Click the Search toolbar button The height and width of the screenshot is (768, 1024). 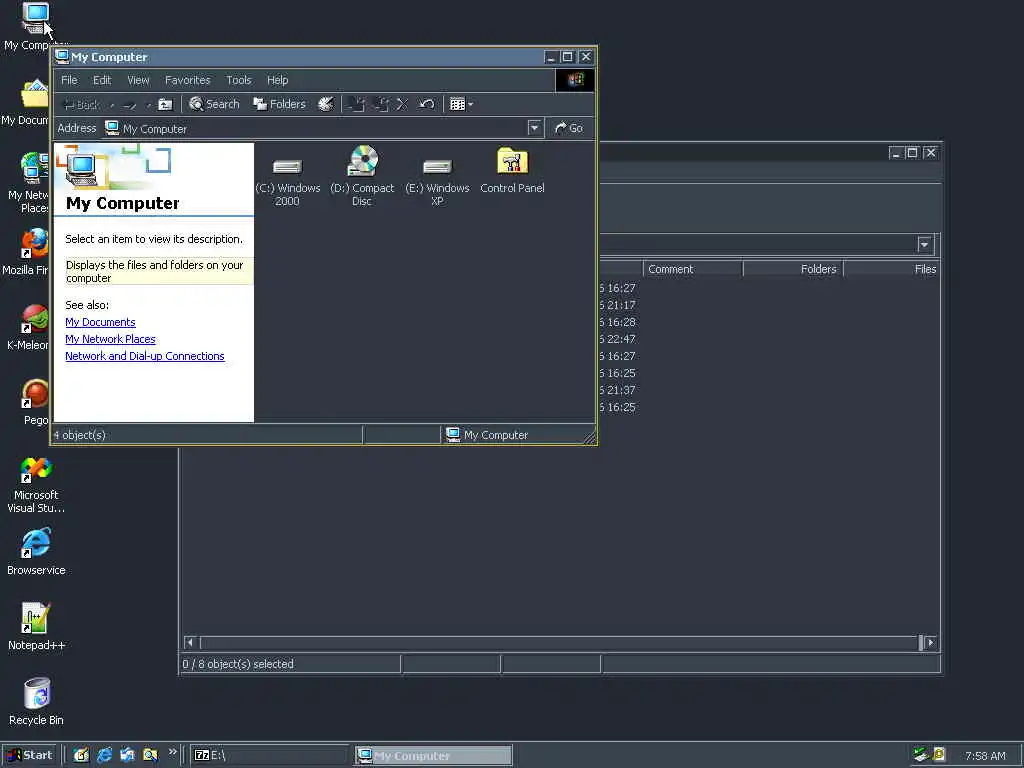[214, 104]
